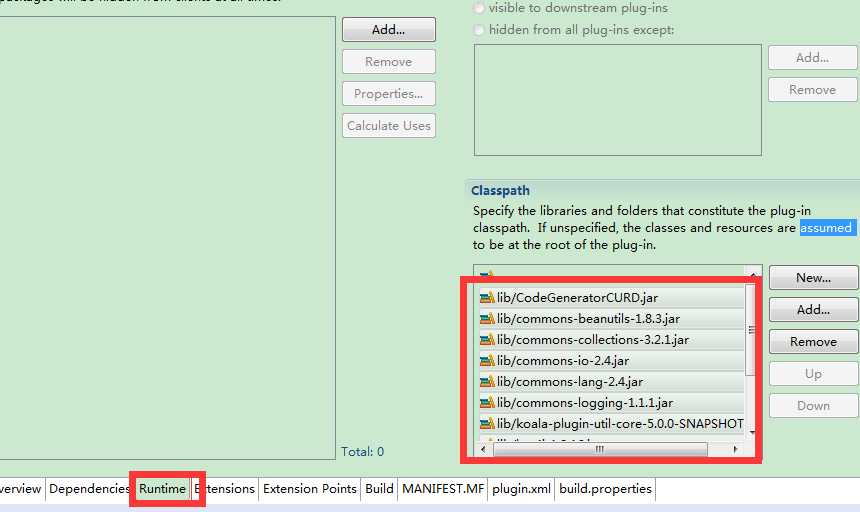Click inside the package visibility friends list box
Screen dimensions: 860x512
(x=618, y=100)
